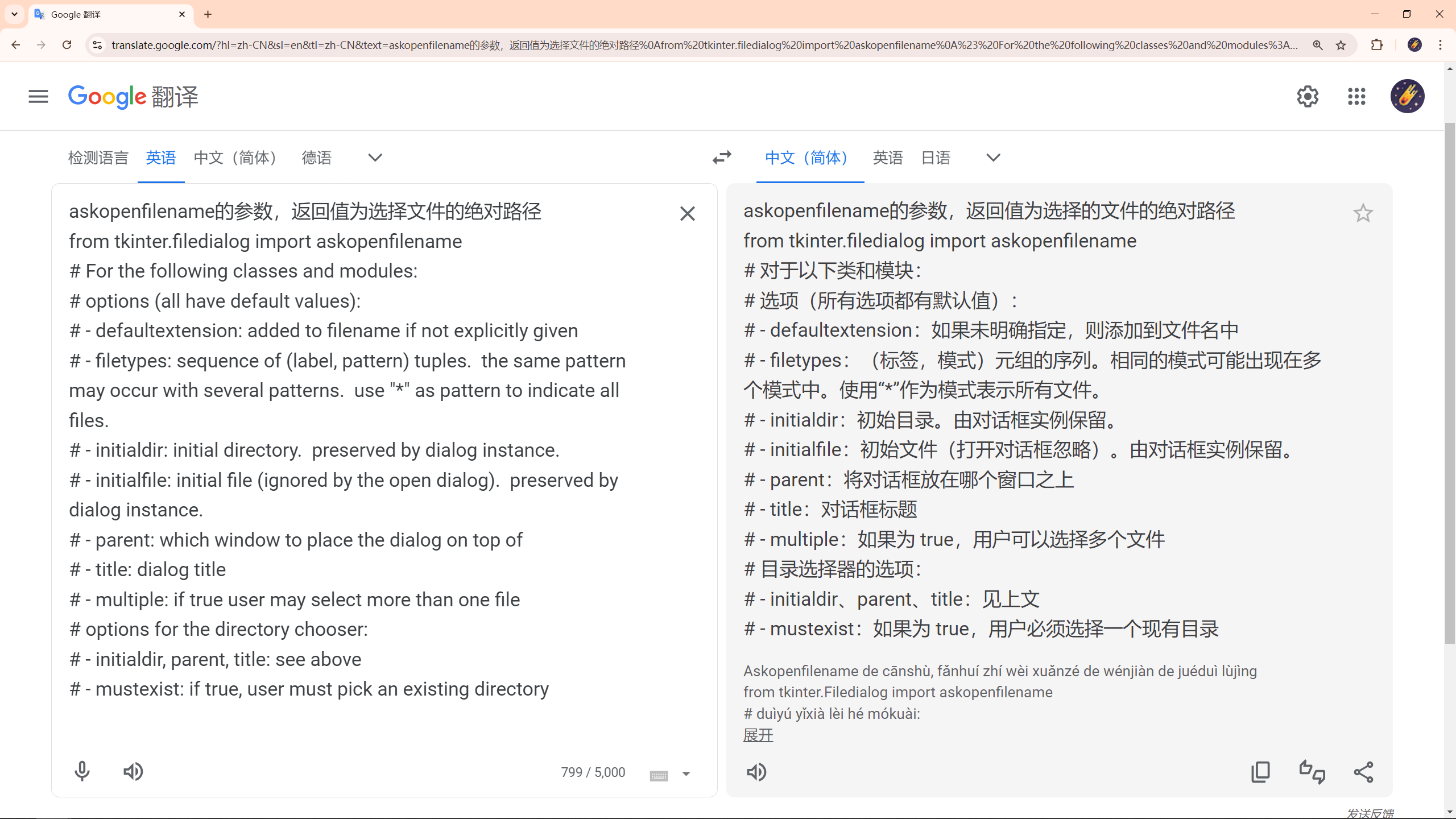Open the Google account avatar

[x=1408, y=96]
